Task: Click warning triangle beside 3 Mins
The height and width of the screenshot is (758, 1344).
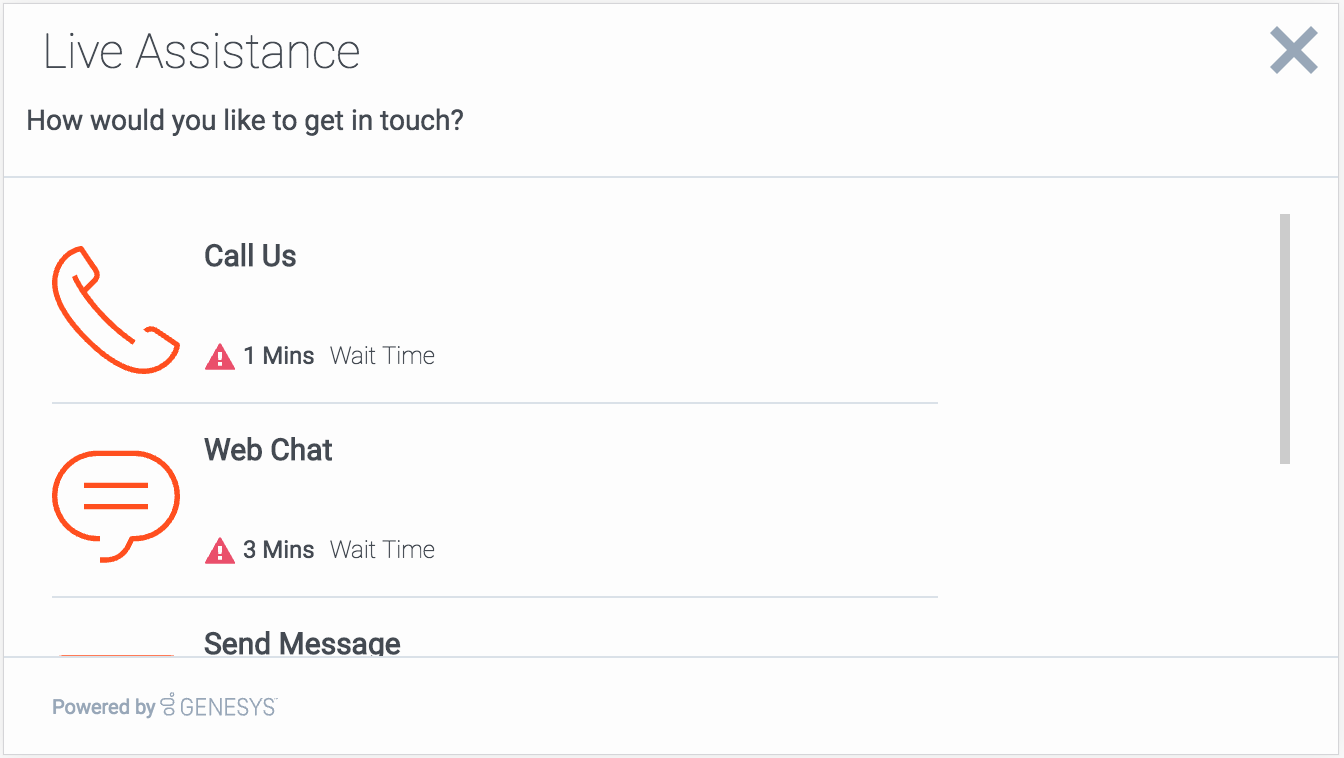Action: 219,550
